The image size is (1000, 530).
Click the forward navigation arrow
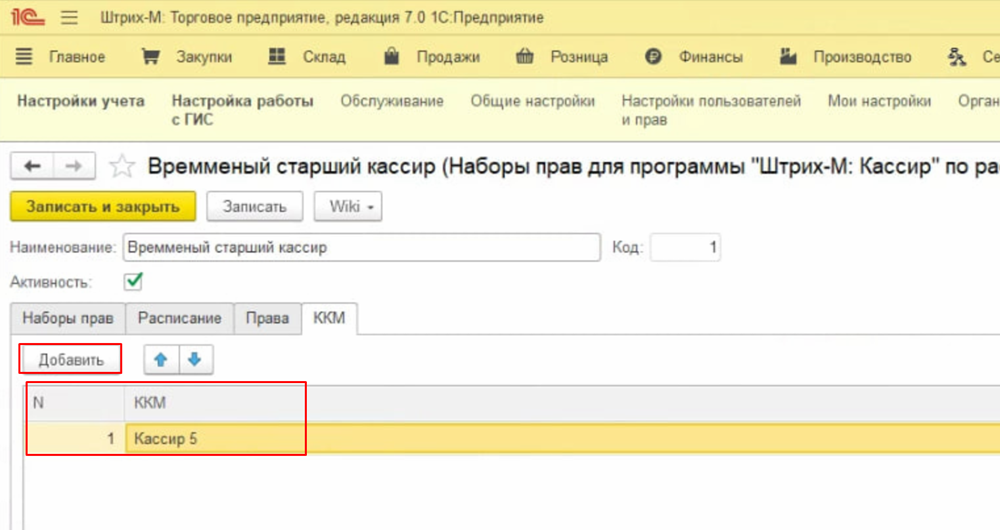coord(72,166)
